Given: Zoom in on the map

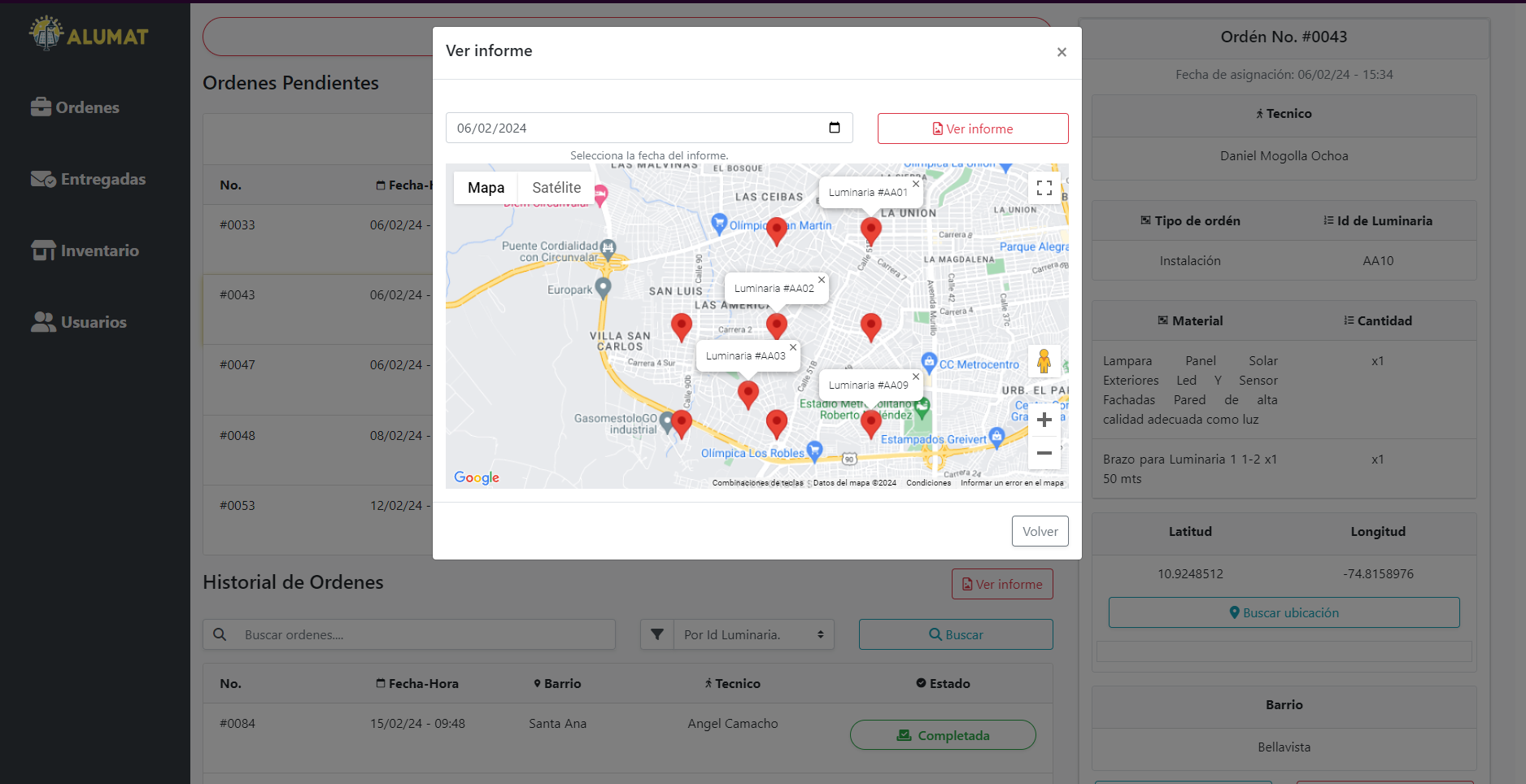Looking at the screenshot, I should click(x=1044, y=420).
